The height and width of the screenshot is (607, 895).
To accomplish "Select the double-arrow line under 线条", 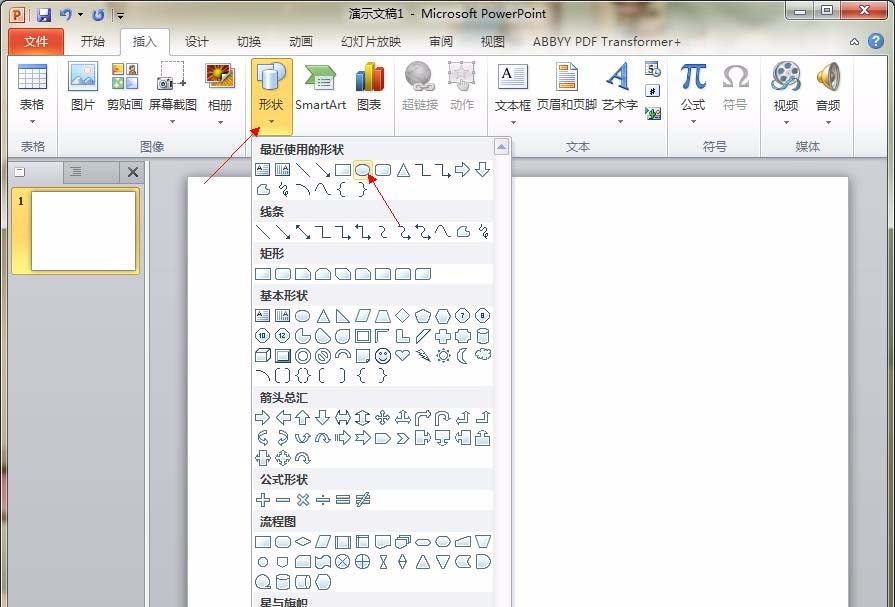I will pyautogui.click(x=303, y=231).
